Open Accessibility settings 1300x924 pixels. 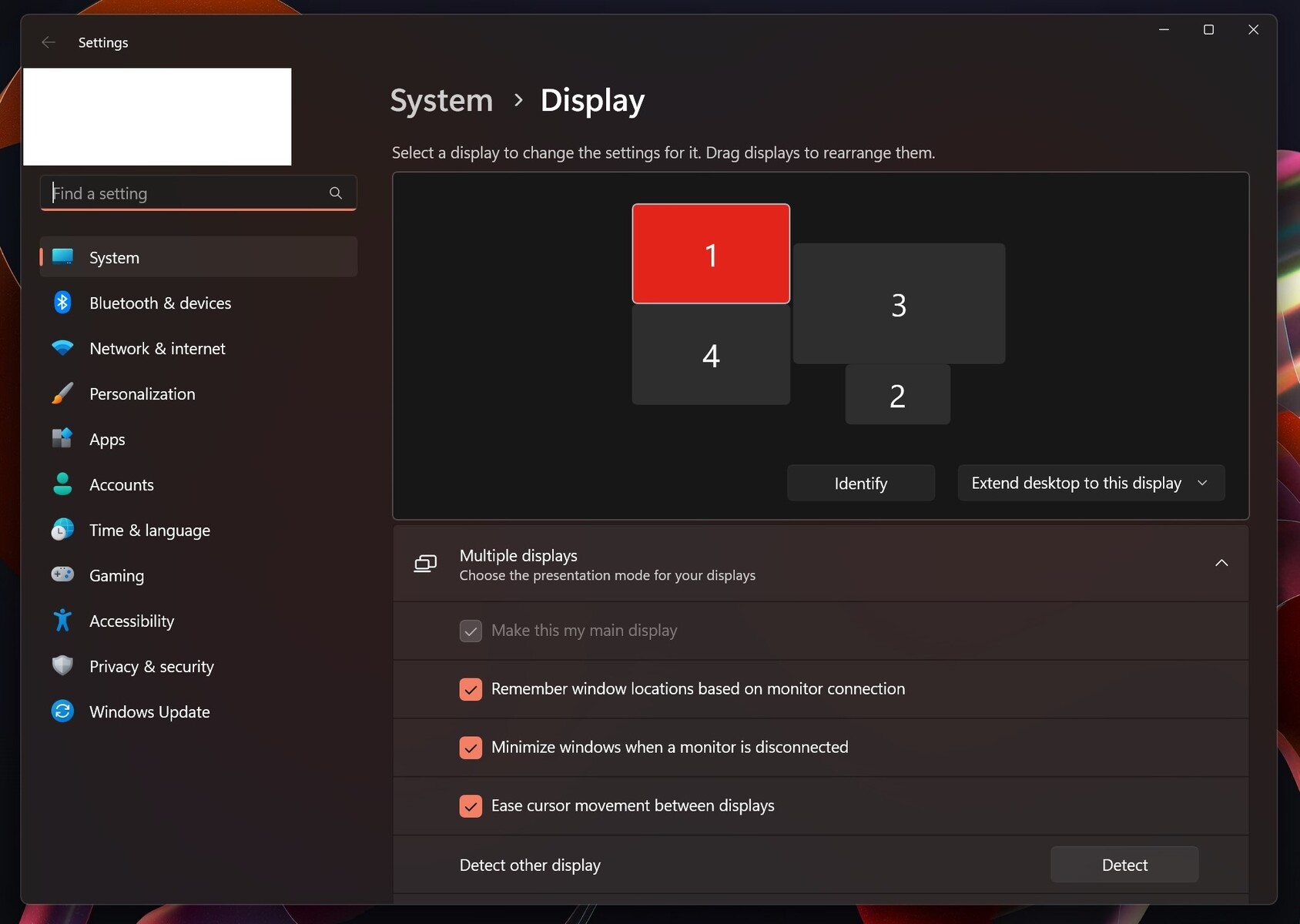click(199, 621)
